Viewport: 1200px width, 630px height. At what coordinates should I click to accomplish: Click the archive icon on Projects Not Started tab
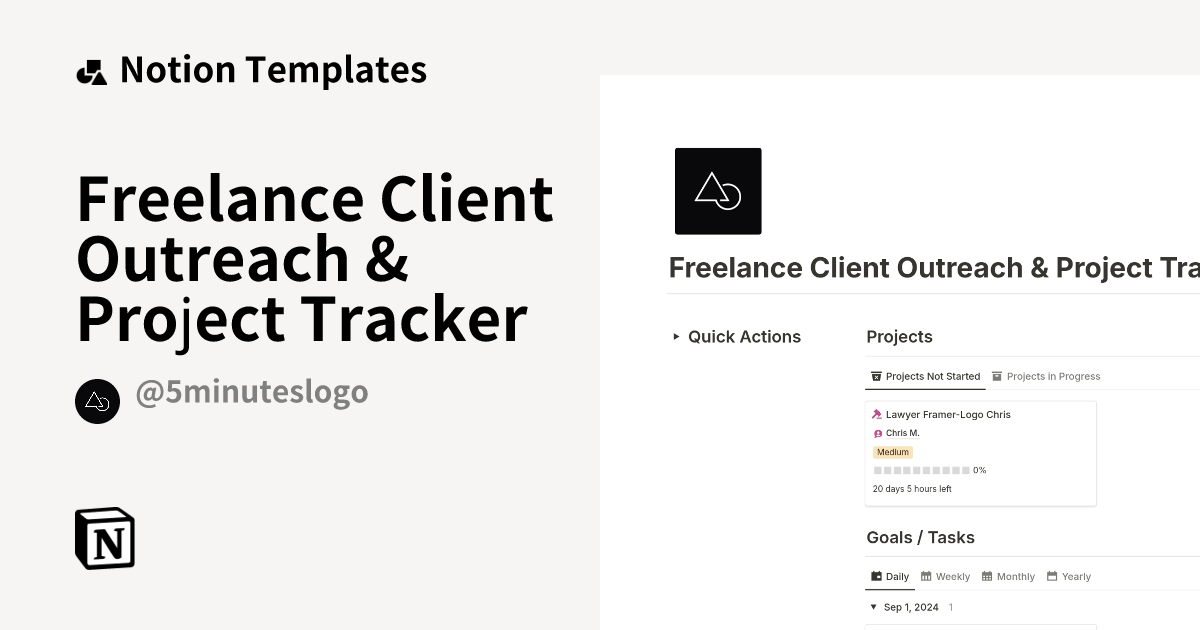point(876,376)
